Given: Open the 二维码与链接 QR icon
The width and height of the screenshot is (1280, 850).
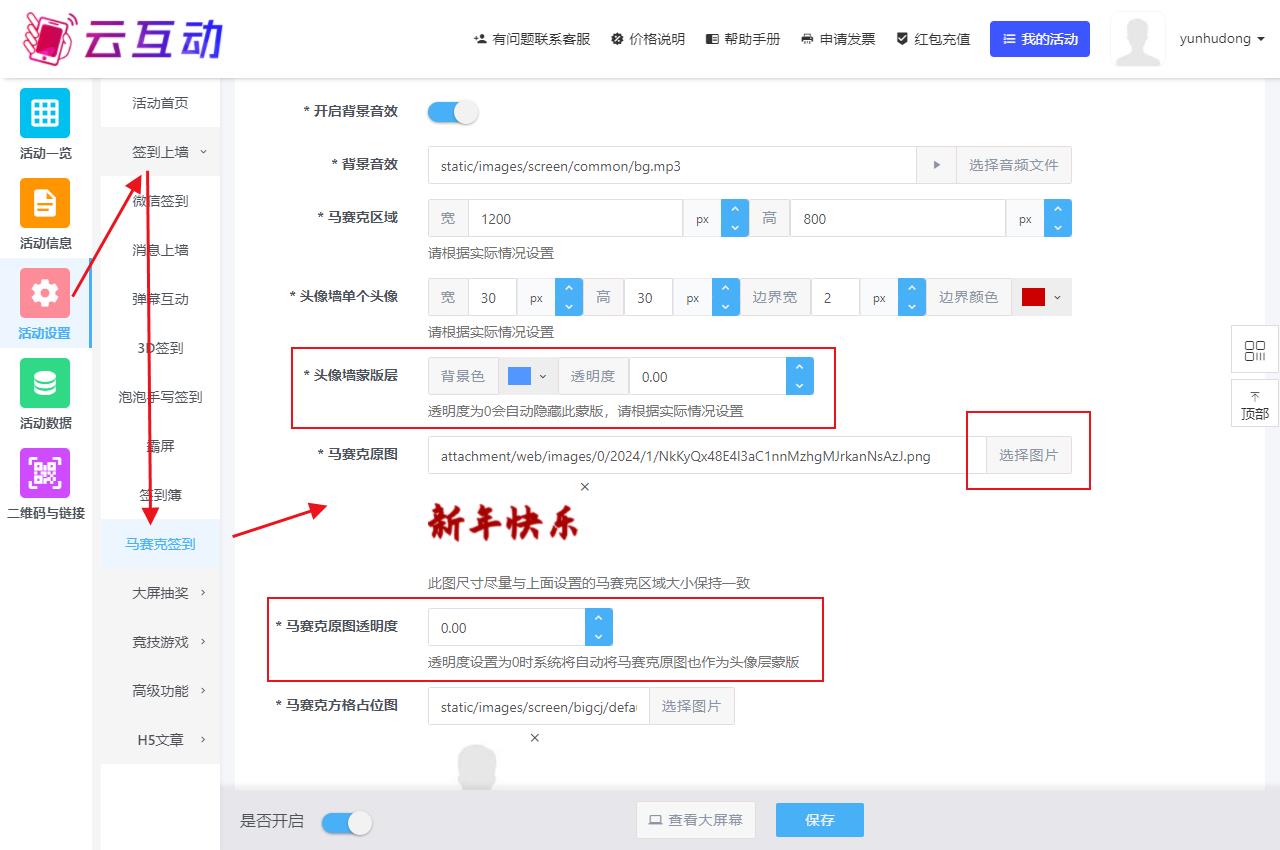Looking at the screenshot, I should [x=45, y=473].
